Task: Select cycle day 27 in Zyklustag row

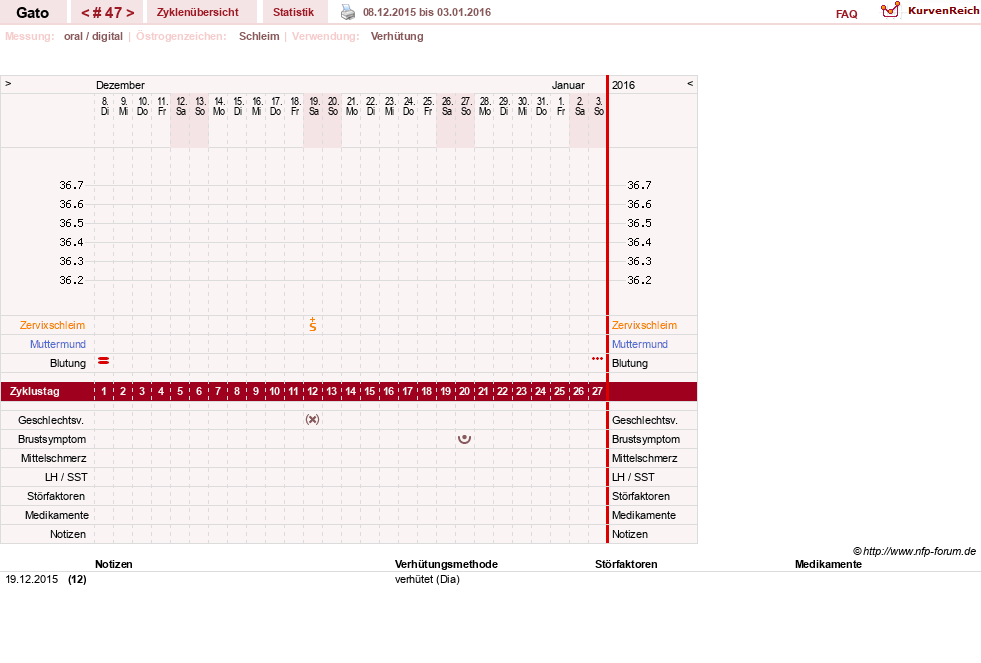Action: [x=597, y=391]
